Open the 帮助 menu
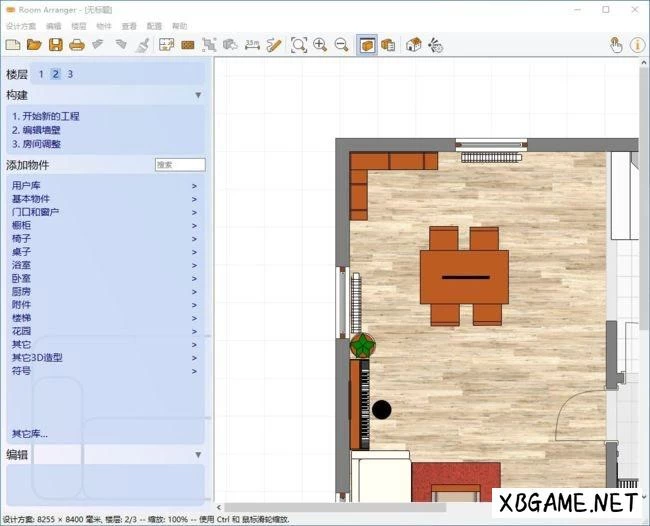This screenshot has width=650, height=526. [x=179, y=25]
